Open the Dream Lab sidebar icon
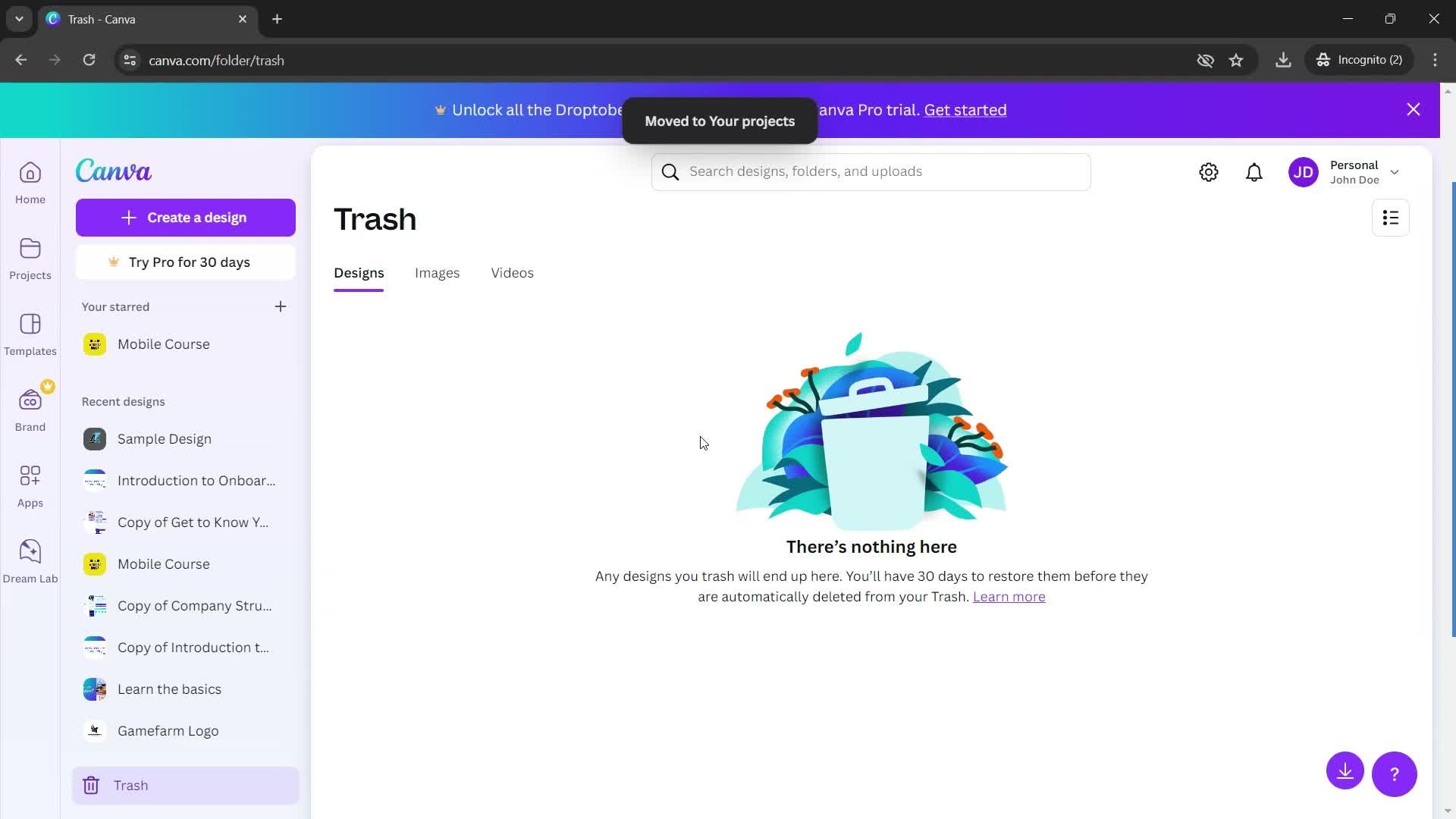 (x=30, y=562)
